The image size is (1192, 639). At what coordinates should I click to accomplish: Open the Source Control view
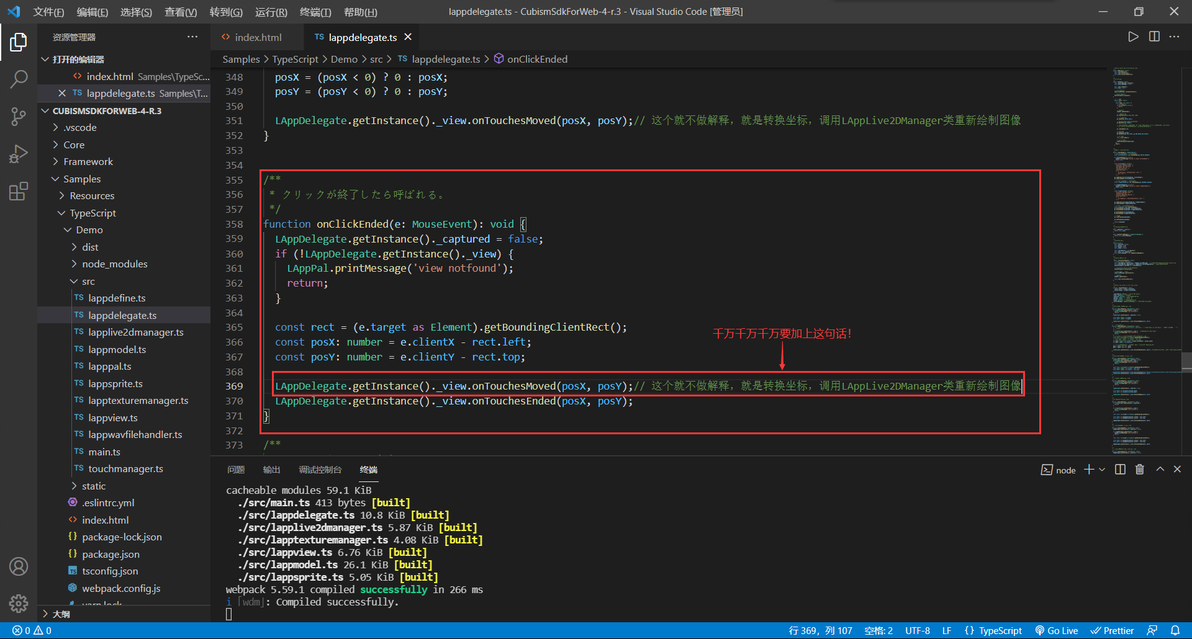coord(18,116)
